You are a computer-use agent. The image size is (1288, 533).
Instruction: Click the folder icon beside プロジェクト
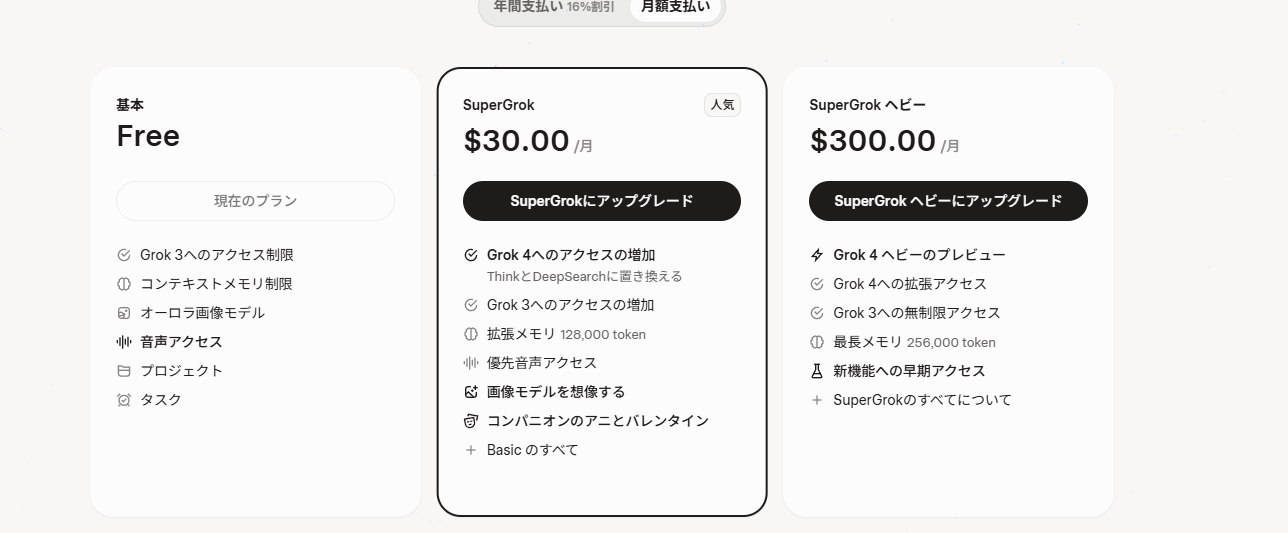tap(124, 371)
